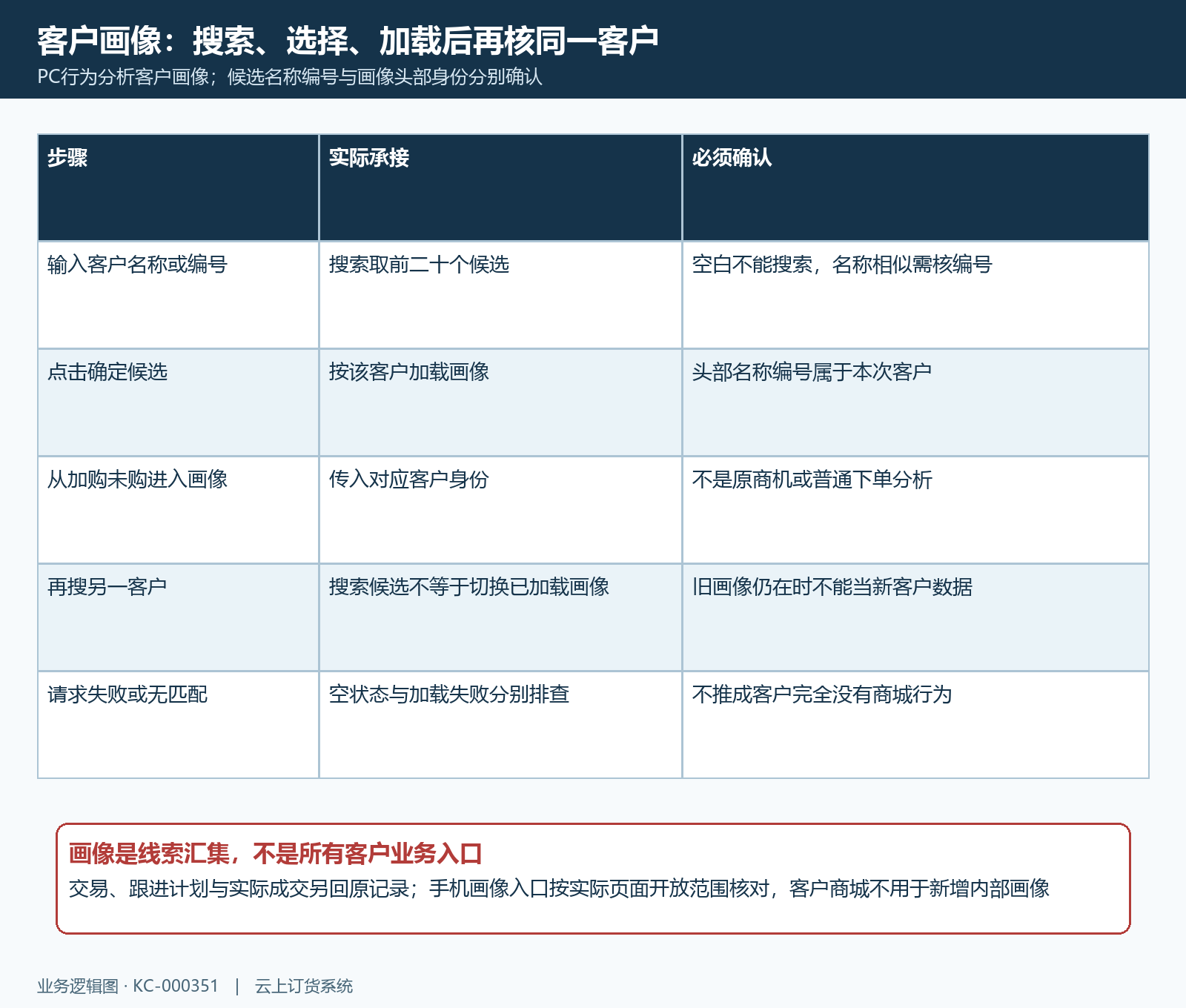Click the cell 空状态与加载失败分别排查
The image size is (1186, 1008).
(x=500, y=725)
